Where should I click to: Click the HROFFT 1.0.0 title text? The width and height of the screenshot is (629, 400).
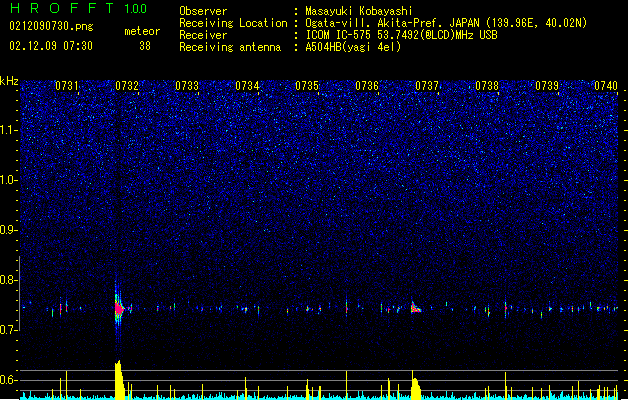tap(79, 8)
